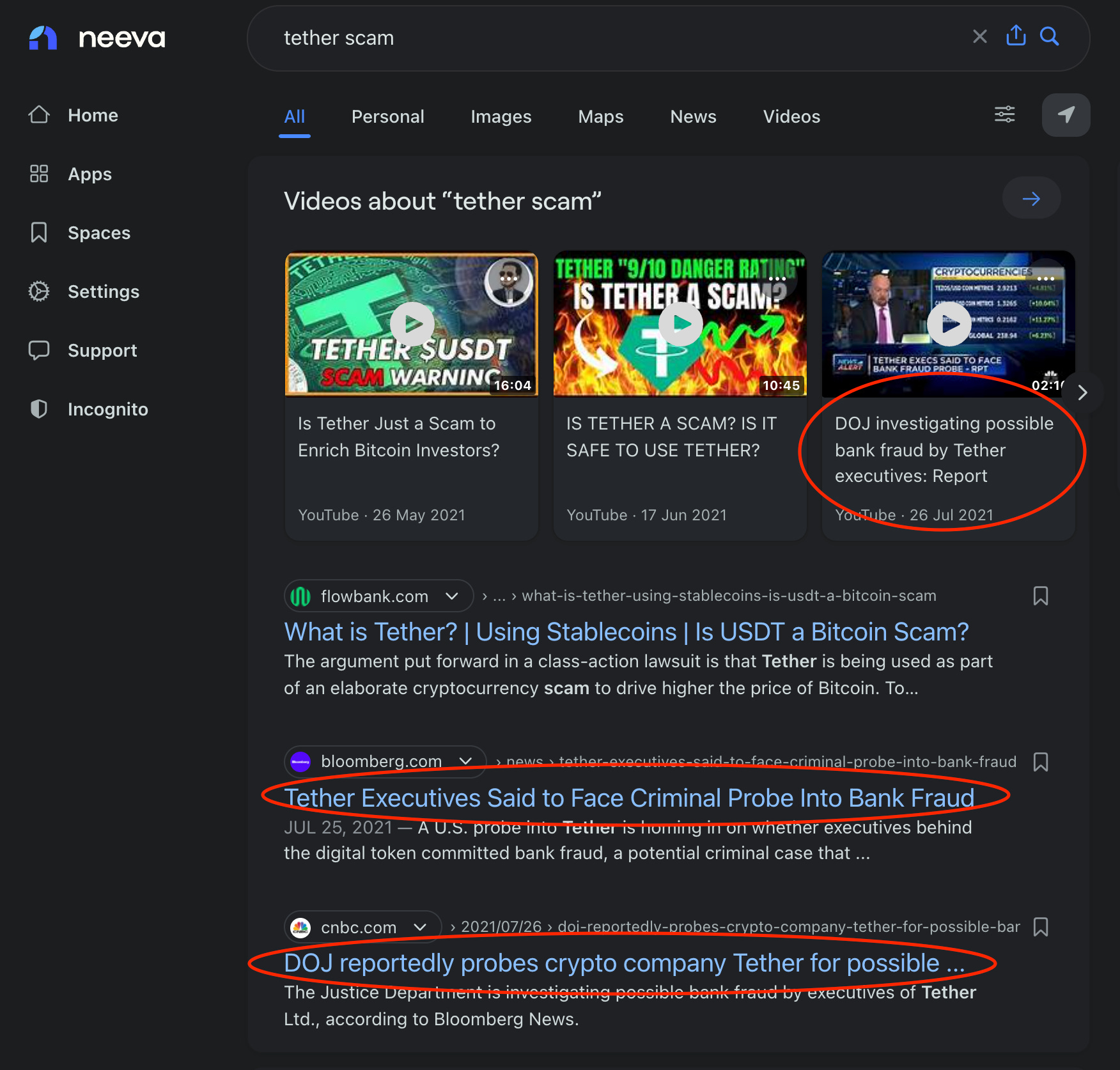
Task: Play the Tether USDT Scam Warning video
Action: click(412, 324)
